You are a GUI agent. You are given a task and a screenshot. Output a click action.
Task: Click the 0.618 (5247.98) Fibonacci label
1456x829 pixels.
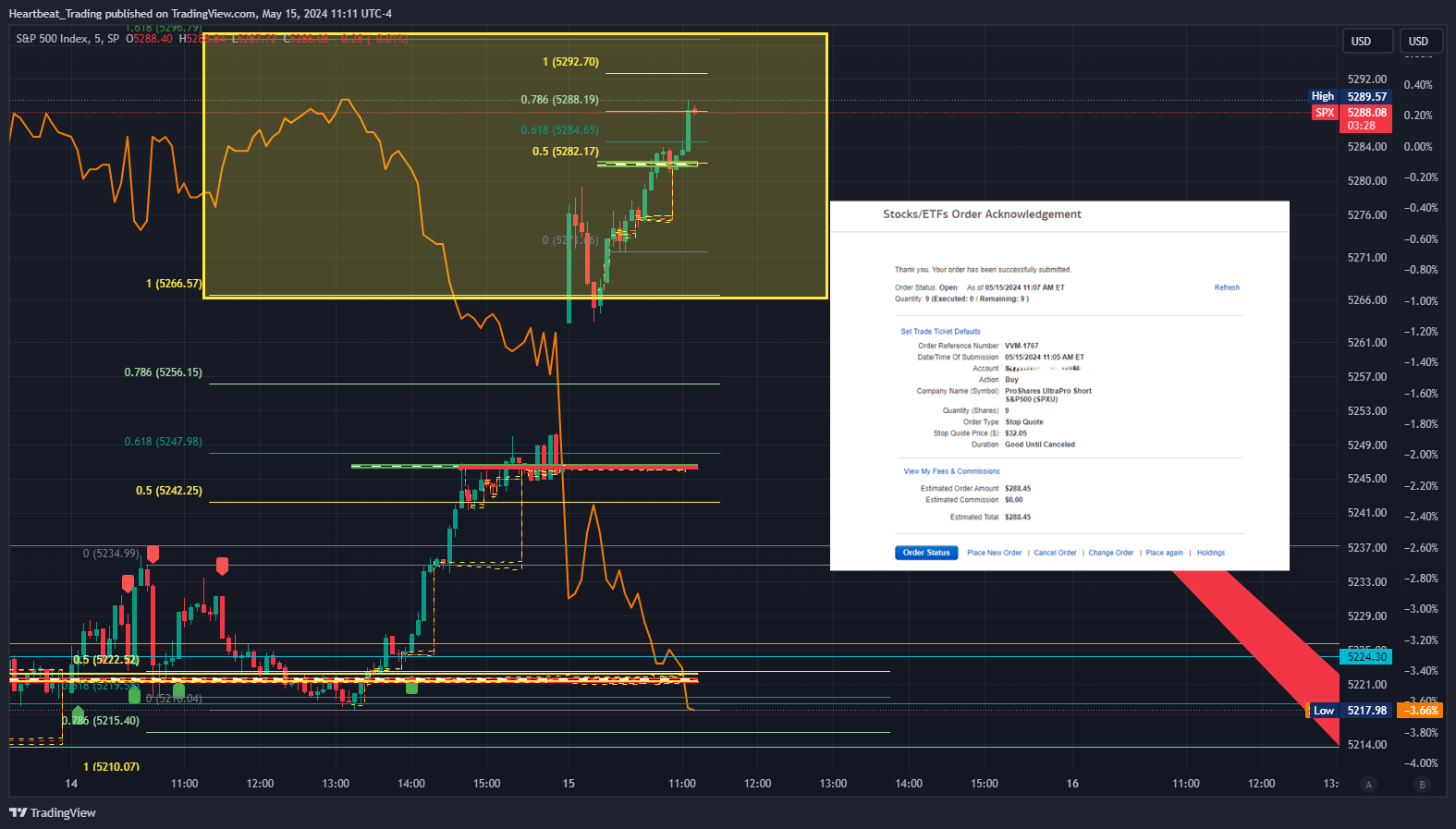(x=163, y=442)
